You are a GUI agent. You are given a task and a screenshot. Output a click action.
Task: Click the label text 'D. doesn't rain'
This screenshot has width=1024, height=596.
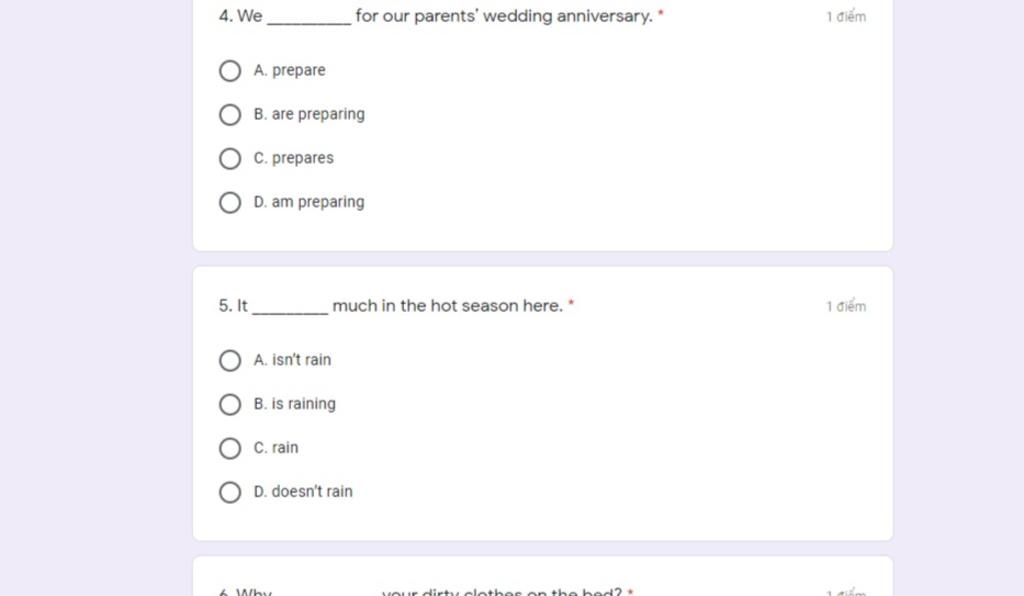tap(303, 492)
